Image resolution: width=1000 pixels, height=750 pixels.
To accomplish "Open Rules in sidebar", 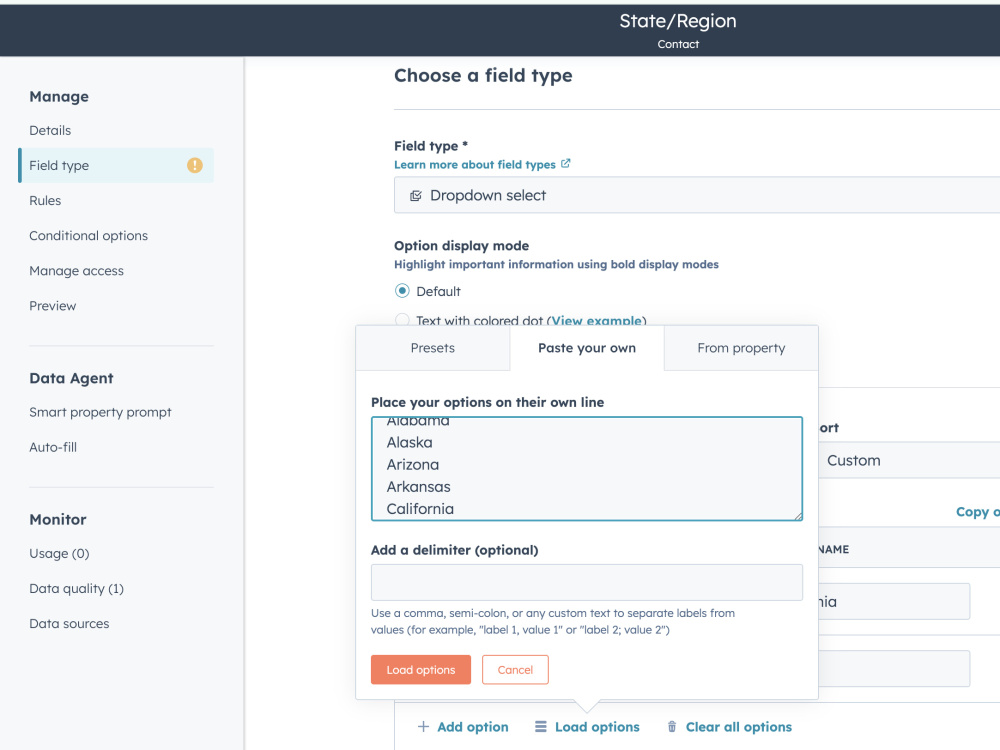I will (45, 200).
